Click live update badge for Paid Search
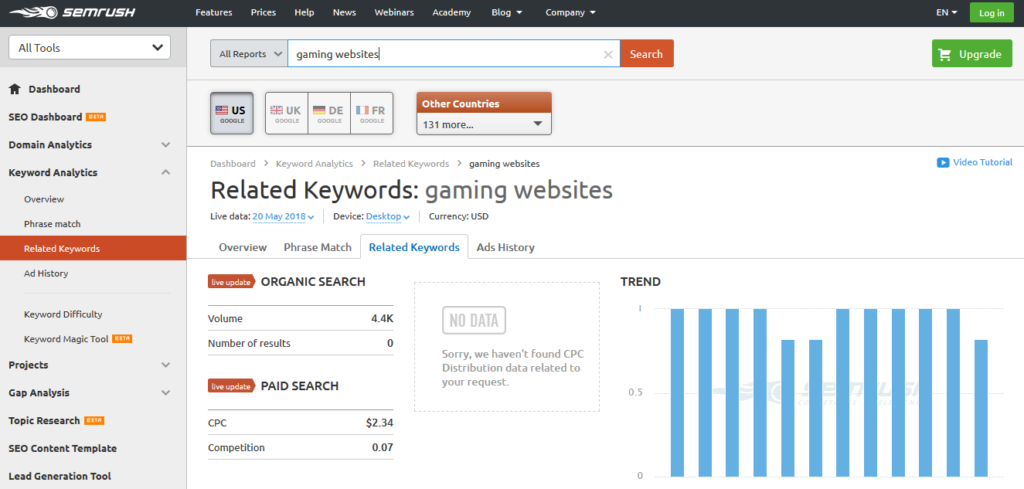This screenshot has height=489, width=1024. pyautogui.click(x=231, y=386)
